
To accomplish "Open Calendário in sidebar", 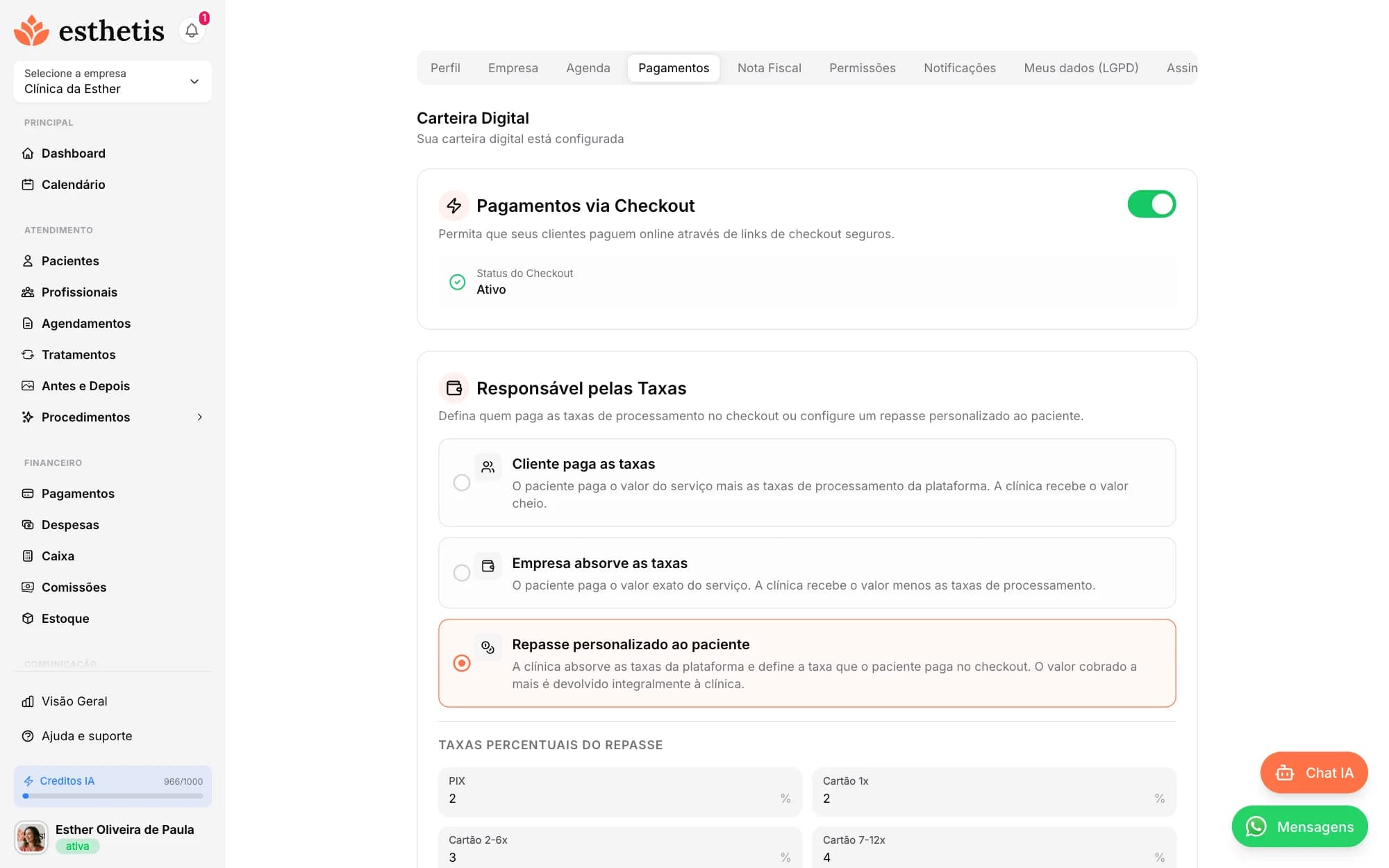I will [x=113, y=185].
